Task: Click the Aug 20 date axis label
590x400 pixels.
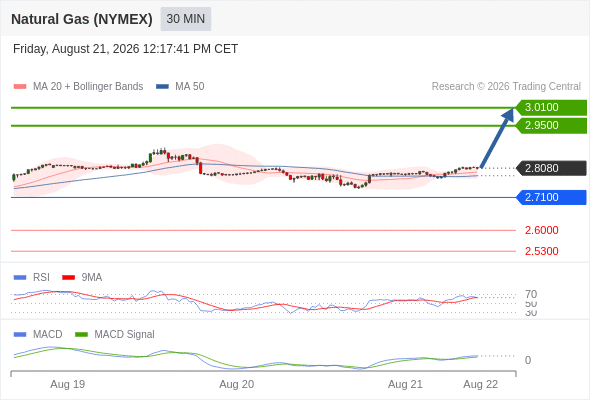Action: pos(237,385)
